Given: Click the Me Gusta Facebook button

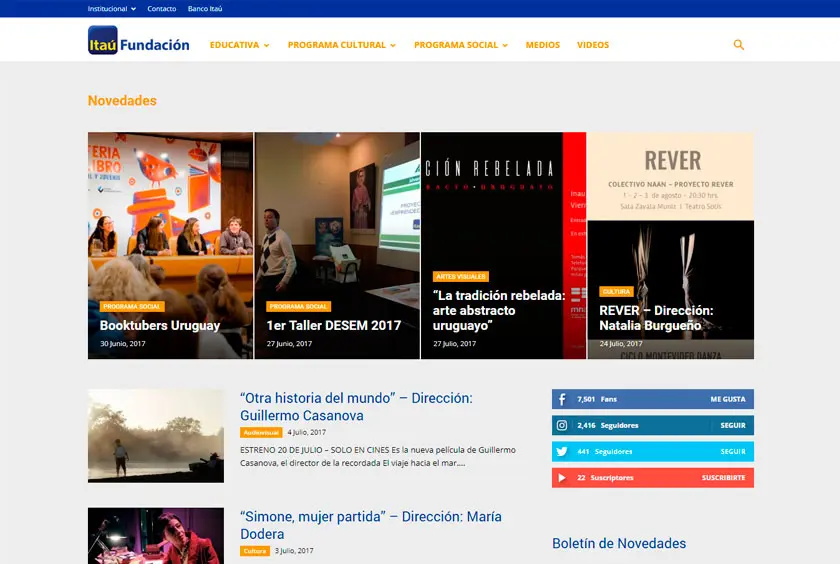Looking at the screenshot, I should pyautogui.click(x=728, y=399).
